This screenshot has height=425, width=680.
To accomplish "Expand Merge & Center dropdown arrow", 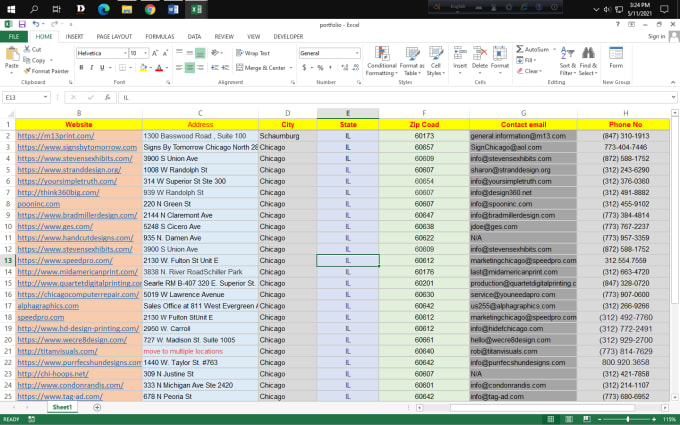I will pyautogui.click(x=291, y=68).
